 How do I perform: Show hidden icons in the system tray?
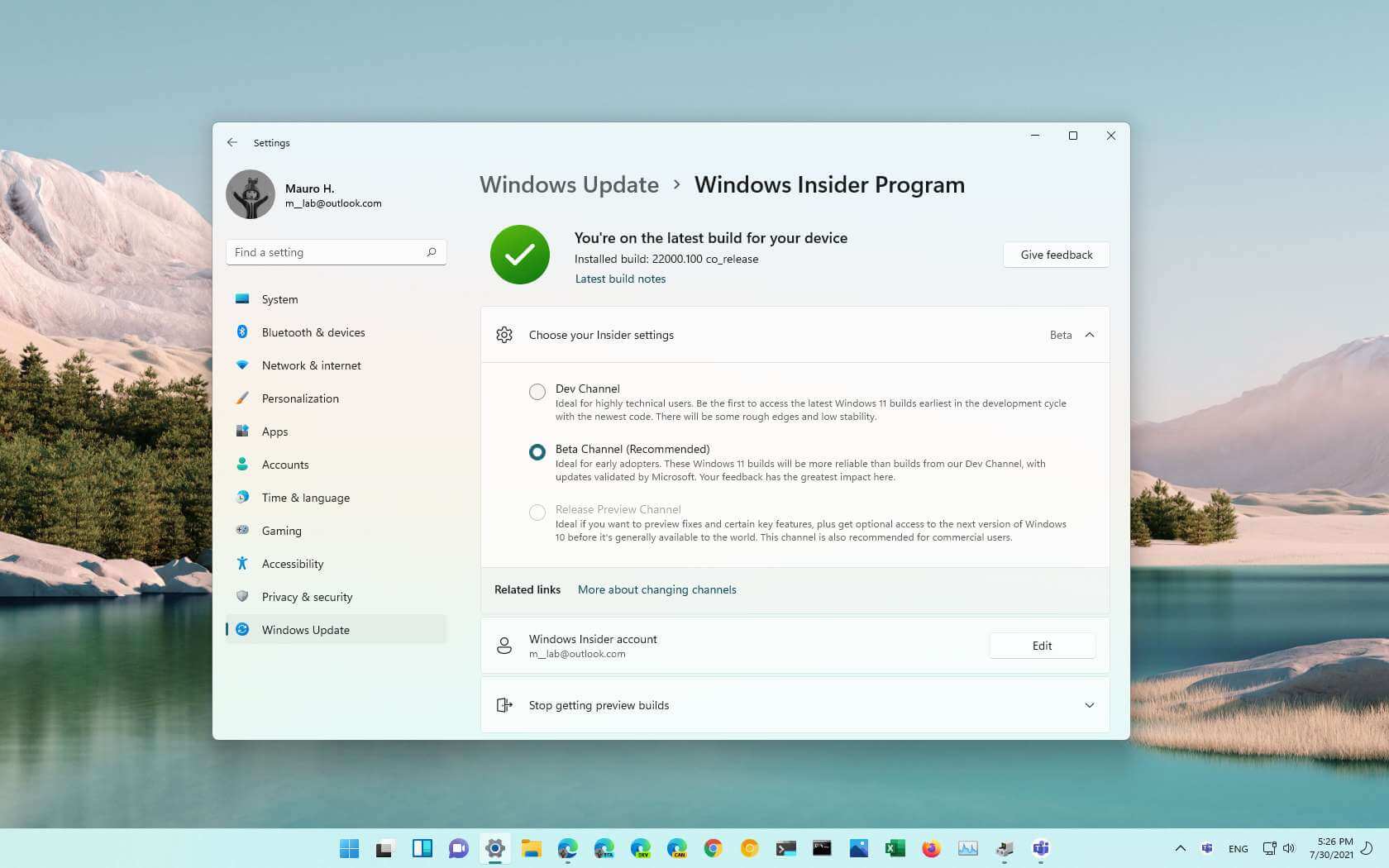[x=1181, y=848]
